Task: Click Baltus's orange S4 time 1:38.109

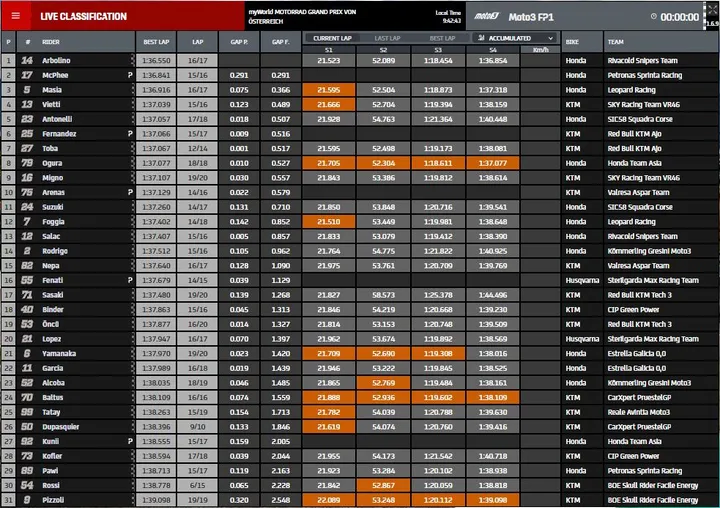Action: (x=493, y=397)
